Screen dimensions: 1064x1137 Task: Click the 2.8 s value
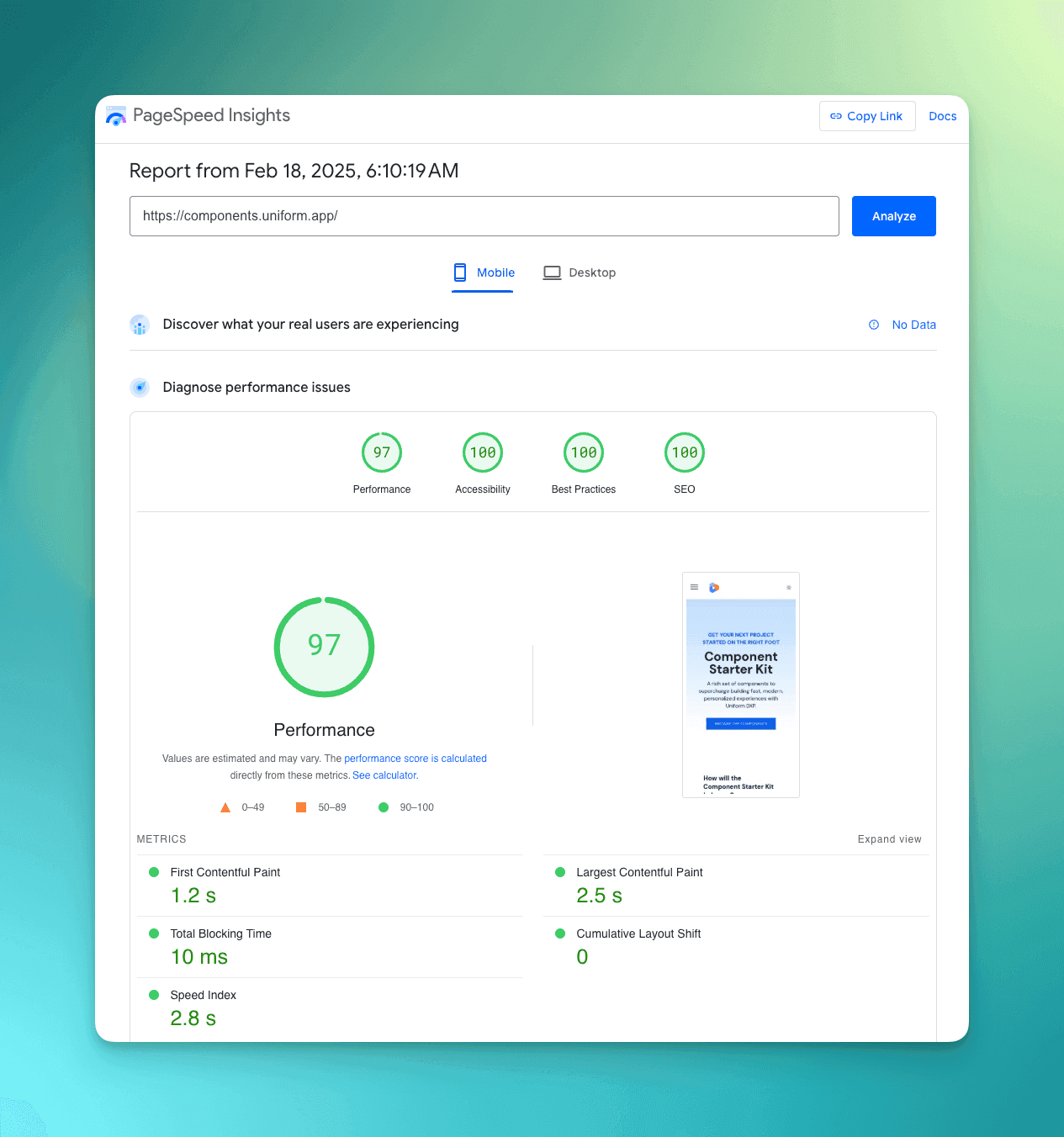pos(193,1018)
